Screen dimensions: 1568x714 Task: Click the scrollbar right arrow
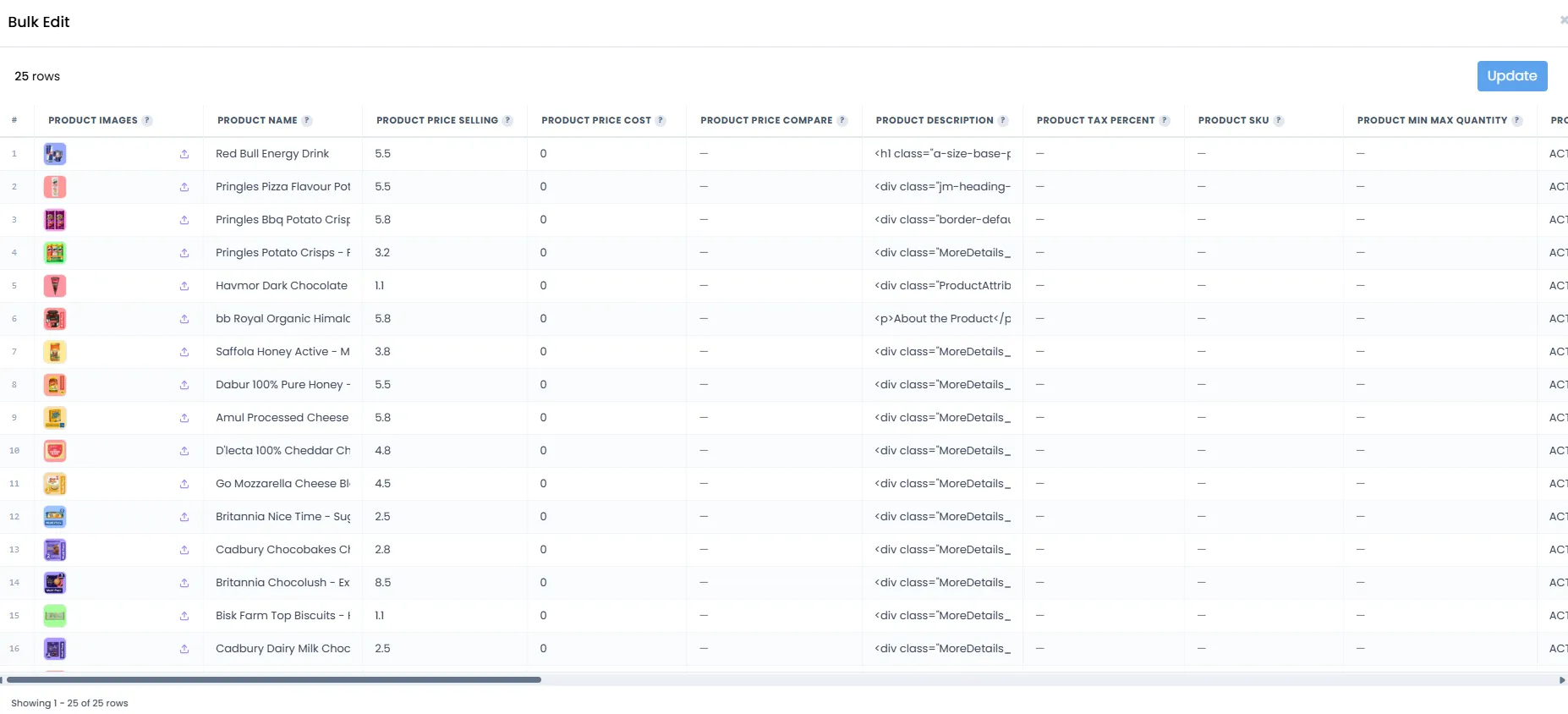point(1562,679)
